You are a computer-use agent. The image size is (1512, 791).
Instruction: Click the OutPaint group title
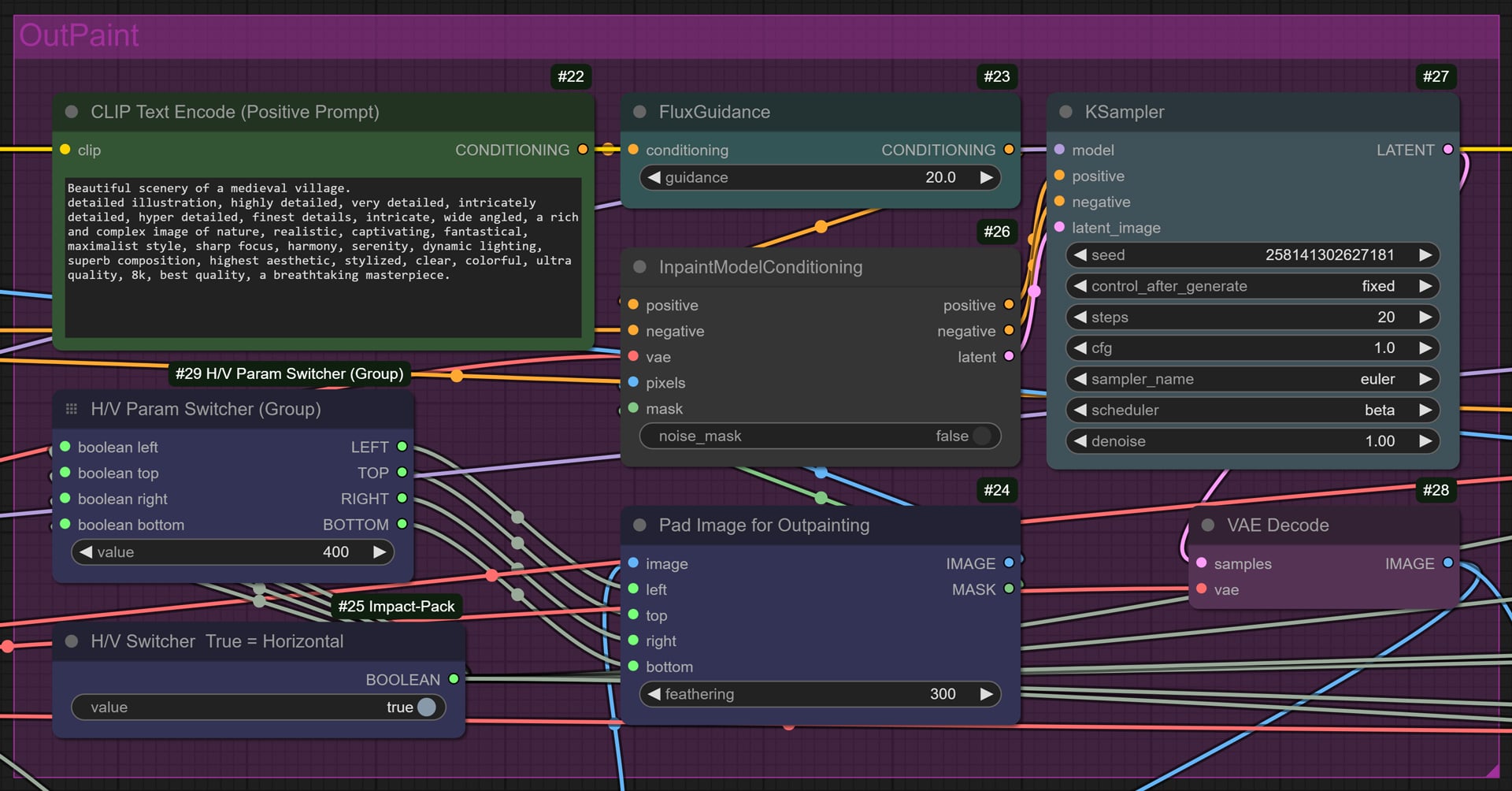click(x=79, y=35)
